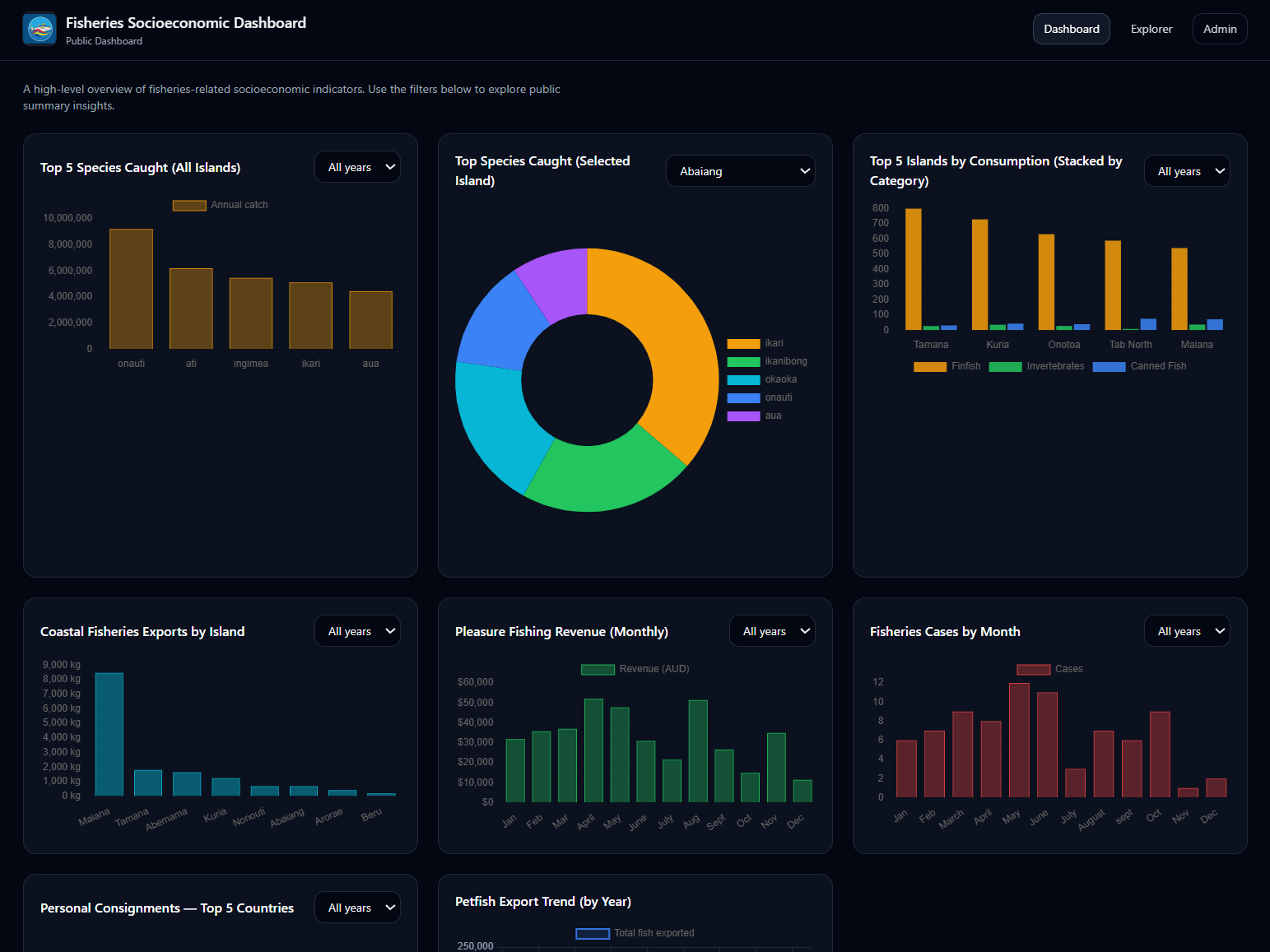The width and height of the screenshot is (1270, 952).
Task: Click the 'Public Dashboard' subtitle text
Action: tap(104, 41)
